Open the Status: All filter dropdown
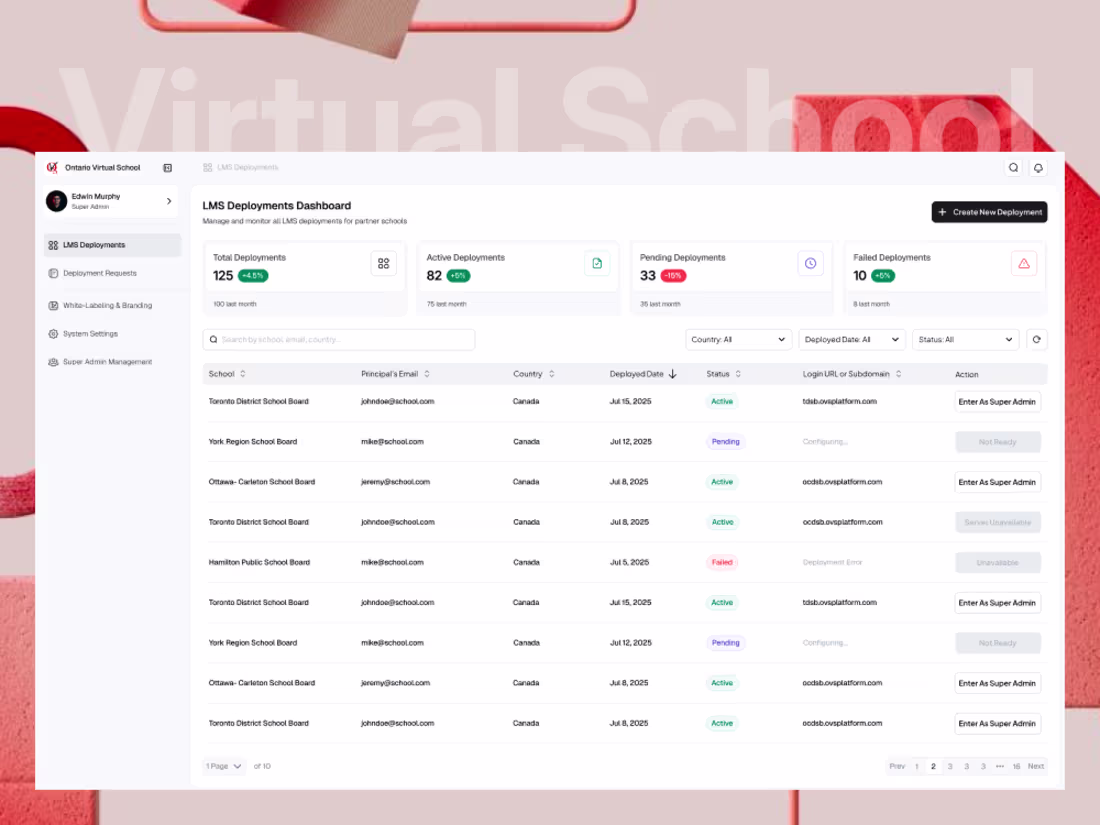 tap(965, 339)
